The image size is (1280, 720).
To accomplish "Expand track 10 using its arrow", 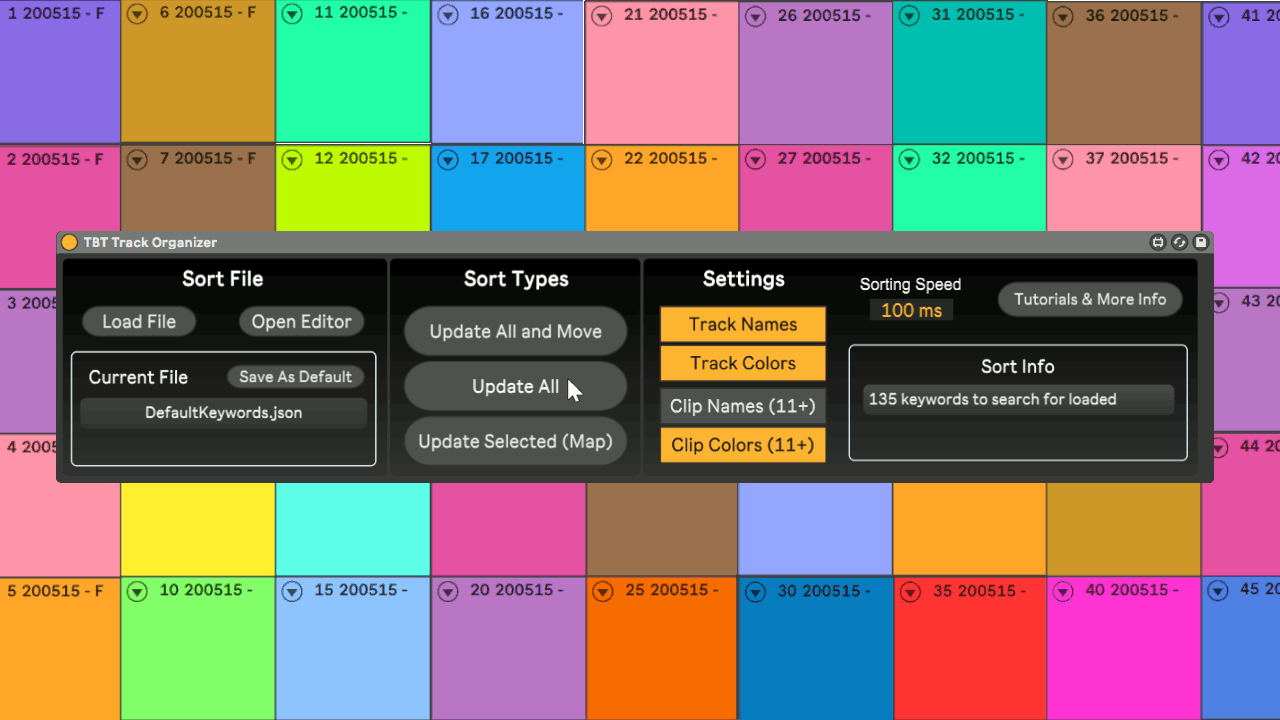I will tap(138, 592).
